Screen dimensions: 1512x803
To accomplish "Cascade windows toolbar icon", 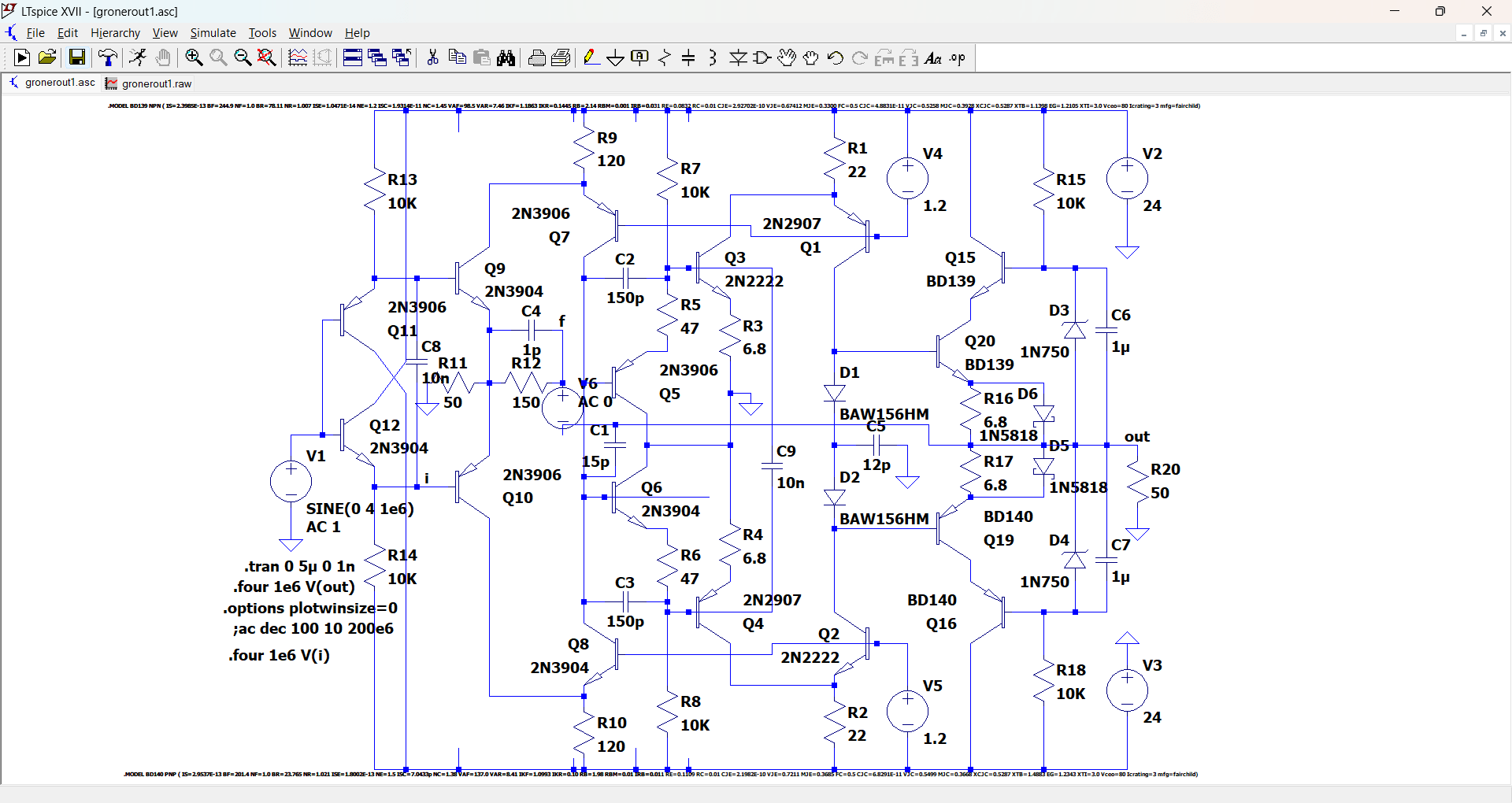I will click(377, 57).
